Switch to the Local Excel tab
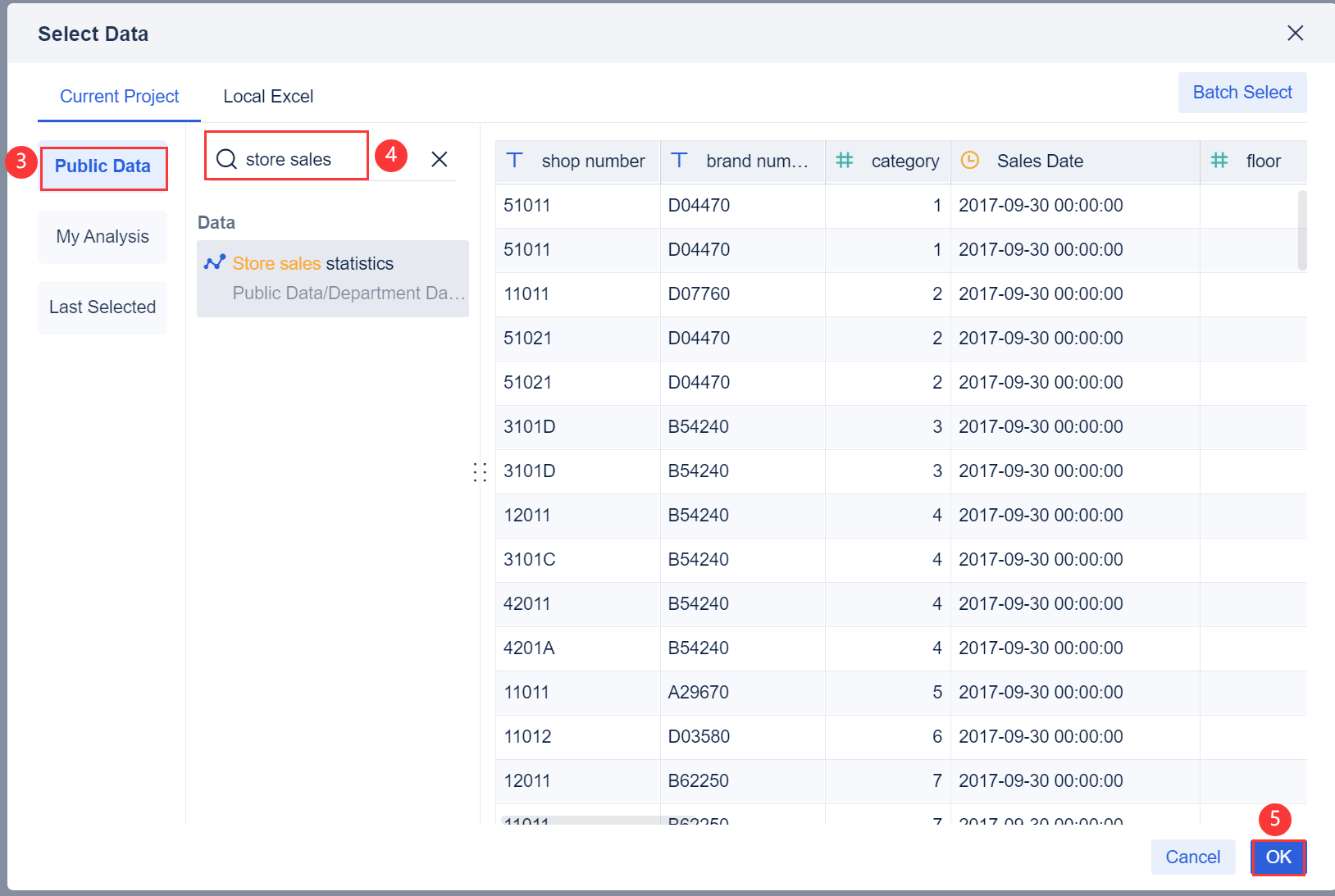The image size is (1335, 896). click(267, 96)
